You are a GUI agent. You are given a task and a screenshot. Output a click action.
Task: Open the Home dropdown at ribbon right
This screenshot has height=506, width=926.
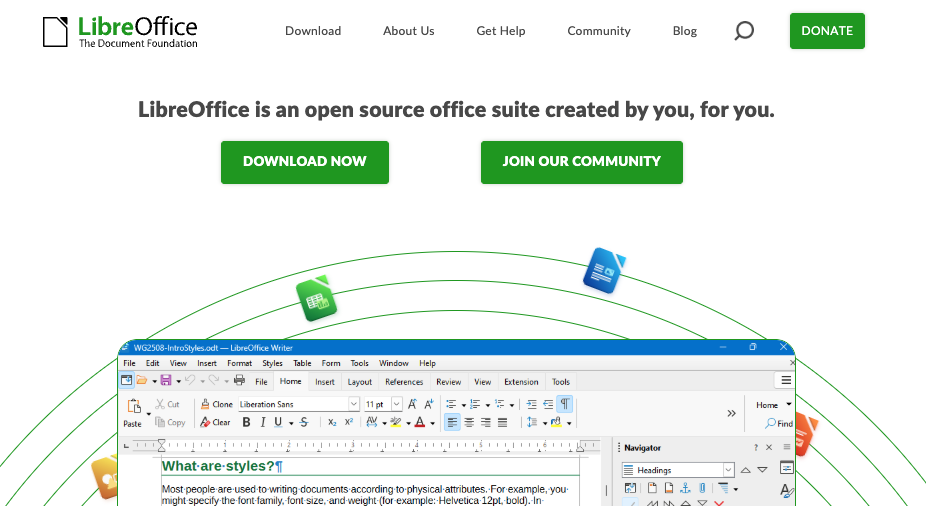pos(773,404)
